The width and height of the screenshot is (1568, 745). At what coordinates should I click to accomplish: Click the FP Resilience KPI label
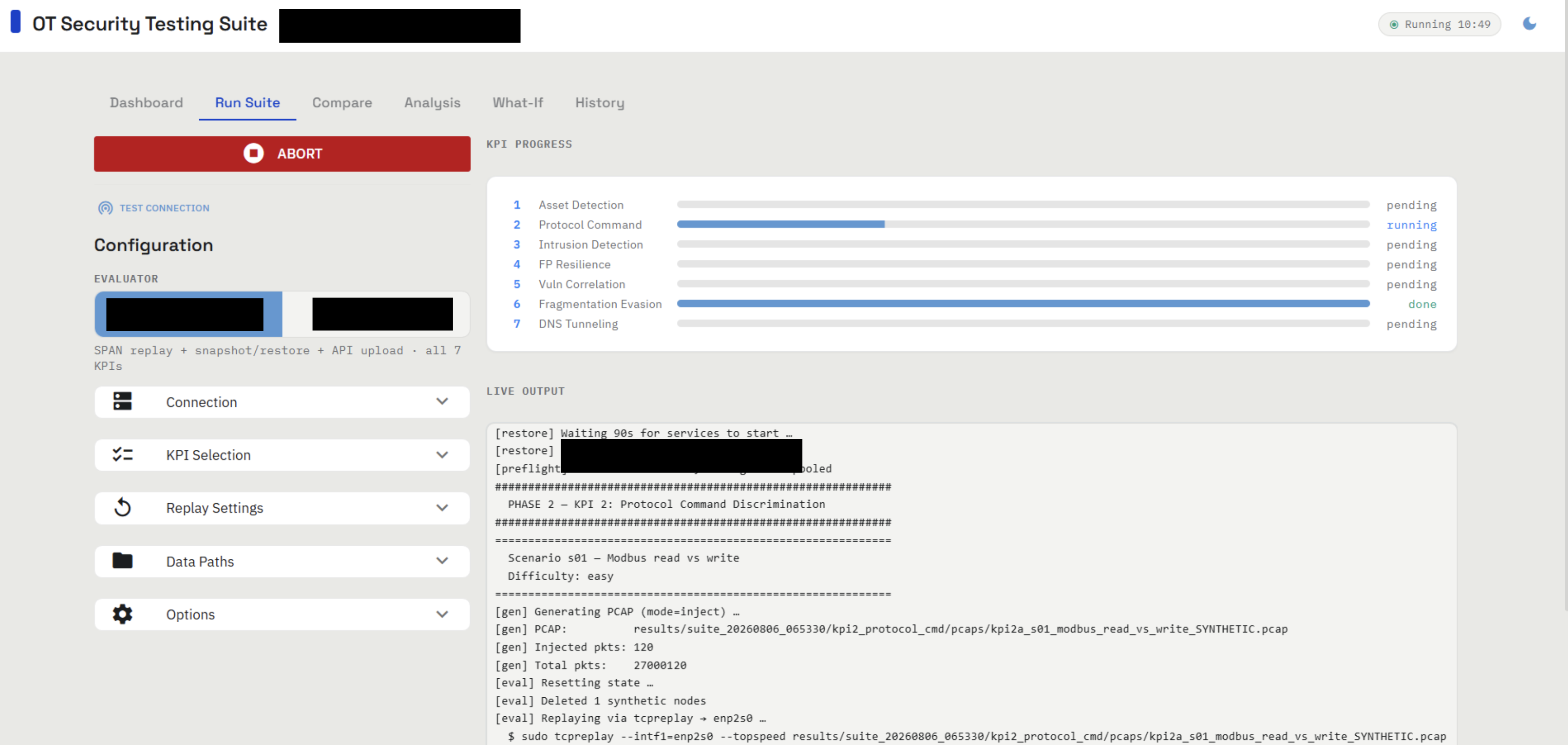point(574,264)
